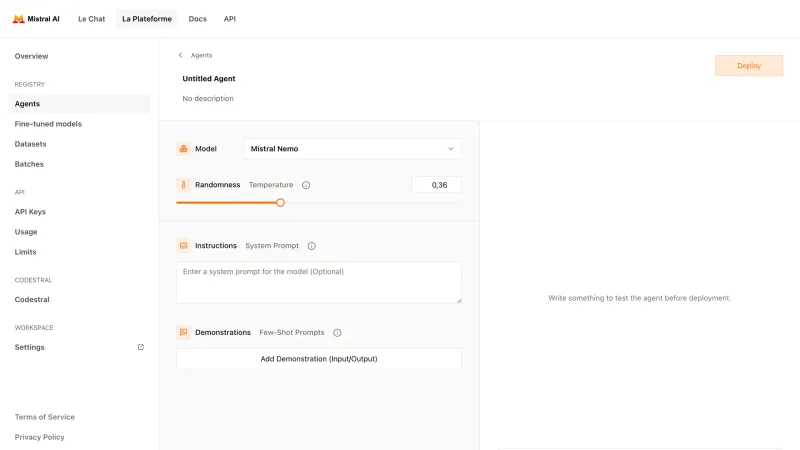800x450 pixels.
Task: Open Privacy Policy link
Action: pyautogui.click(x=39, y=437)
